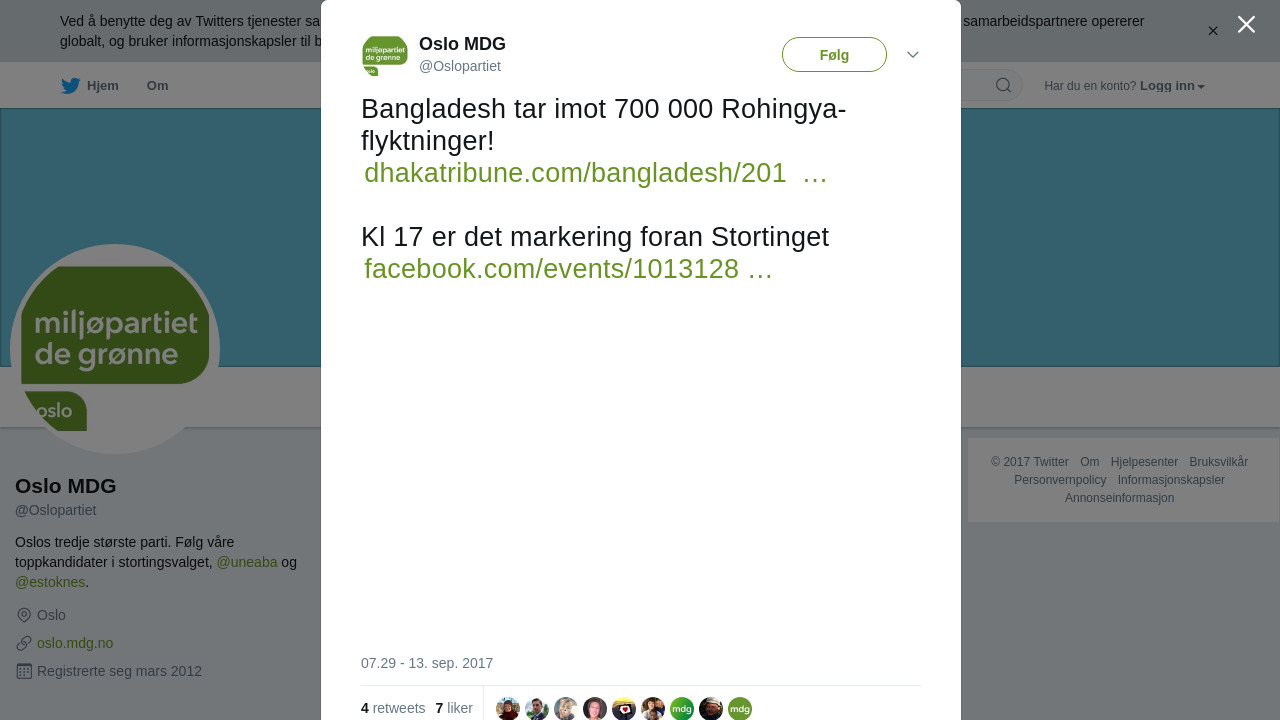This screenshot has width=1280, height=720.
Task: Open the Om menu item
Action: pos(157,86)
